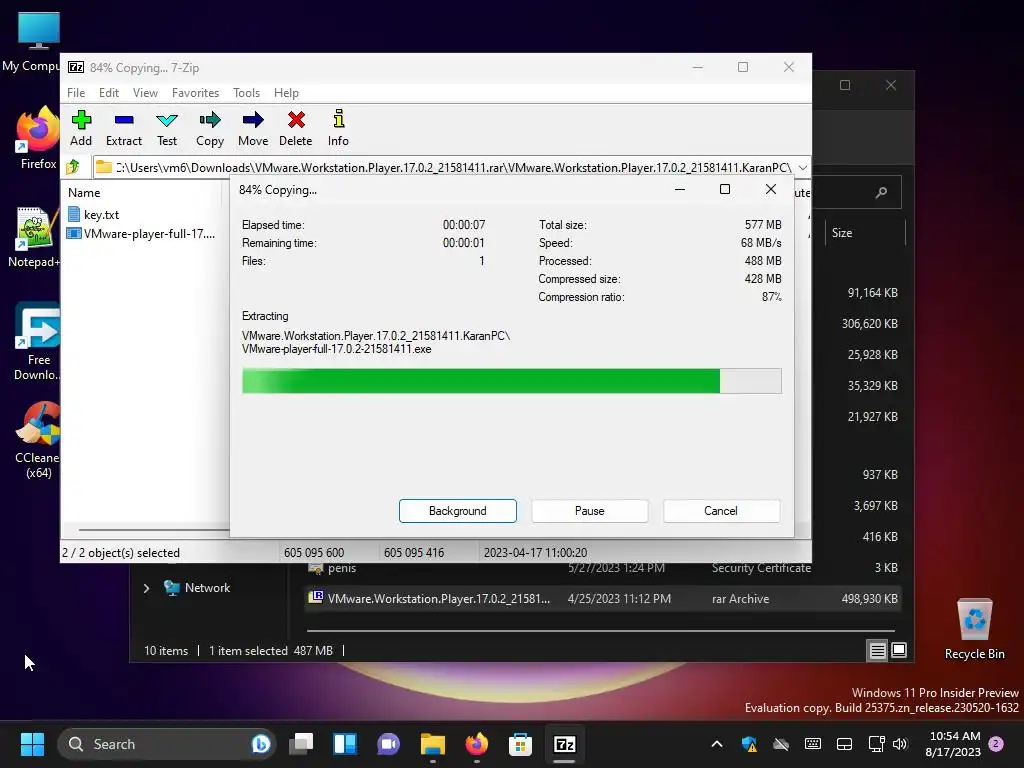Viewport: 1024px width, 768px height.
Task: Click the Size column header in Explorer
Action: click(842, 233)
